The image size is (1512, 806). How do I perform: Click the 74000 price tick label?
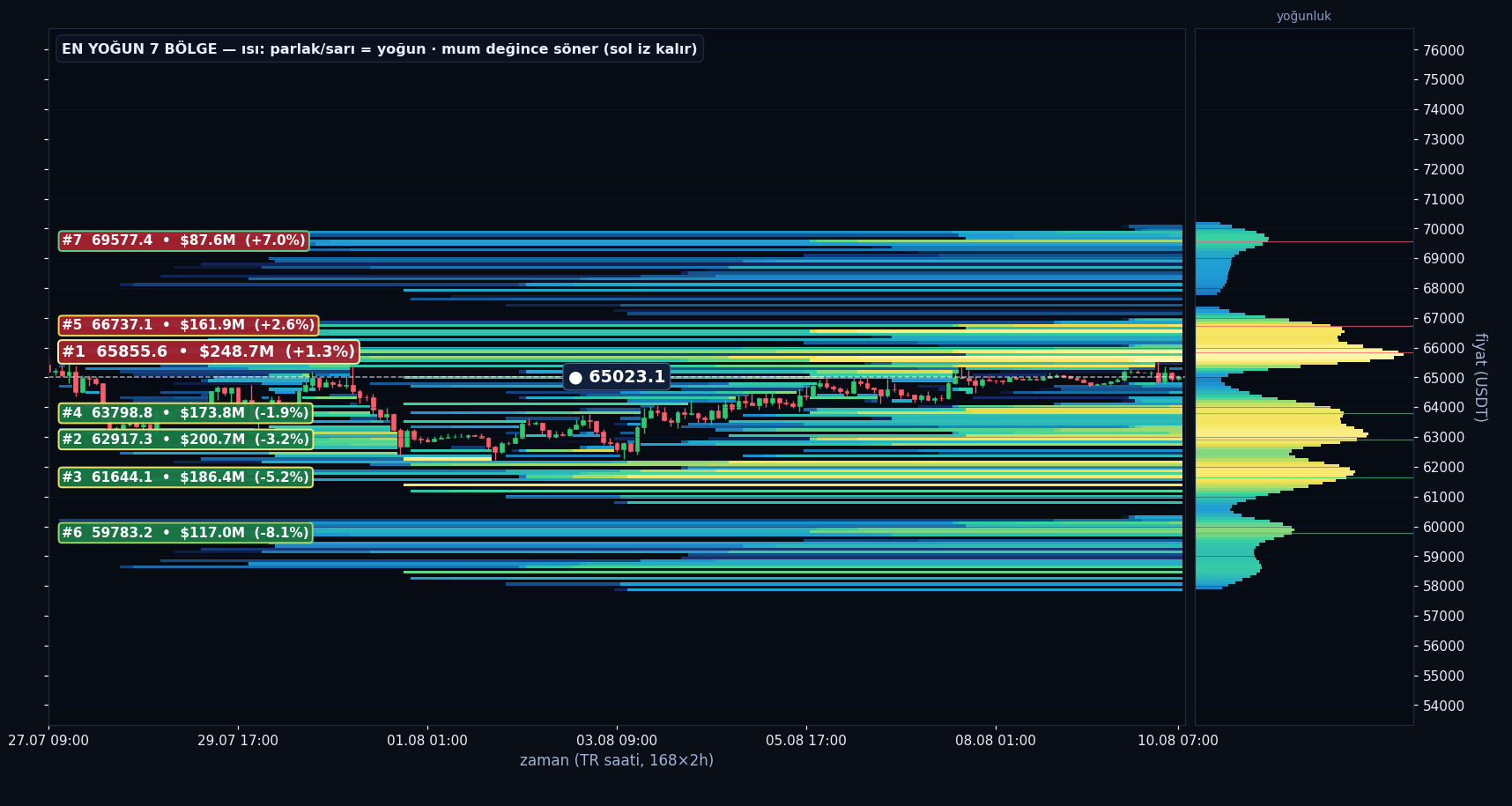click(1443, 109)
